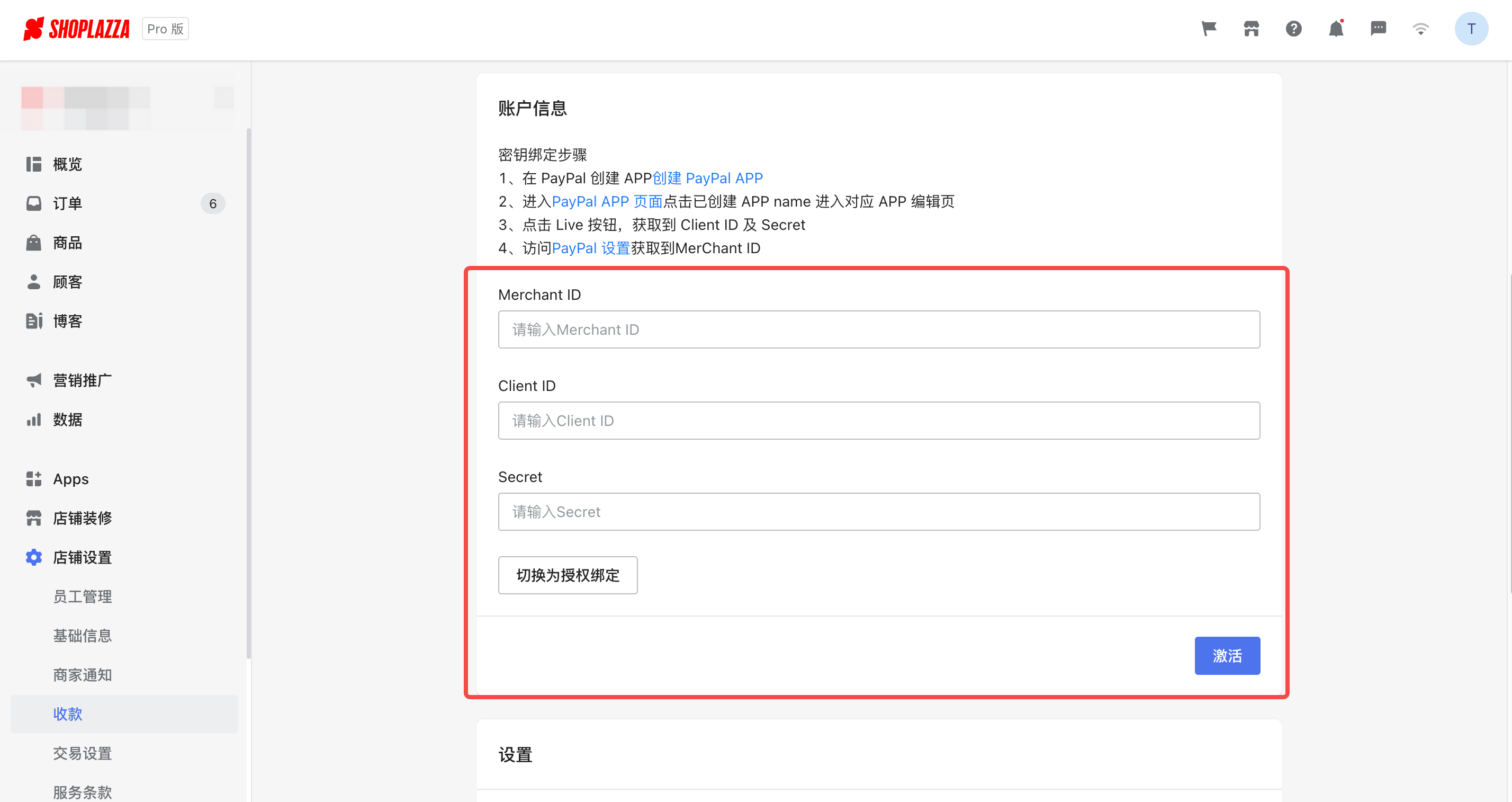1512x802 pixels.
Task: Open the help question mark icon
Action: [1293, 29]
